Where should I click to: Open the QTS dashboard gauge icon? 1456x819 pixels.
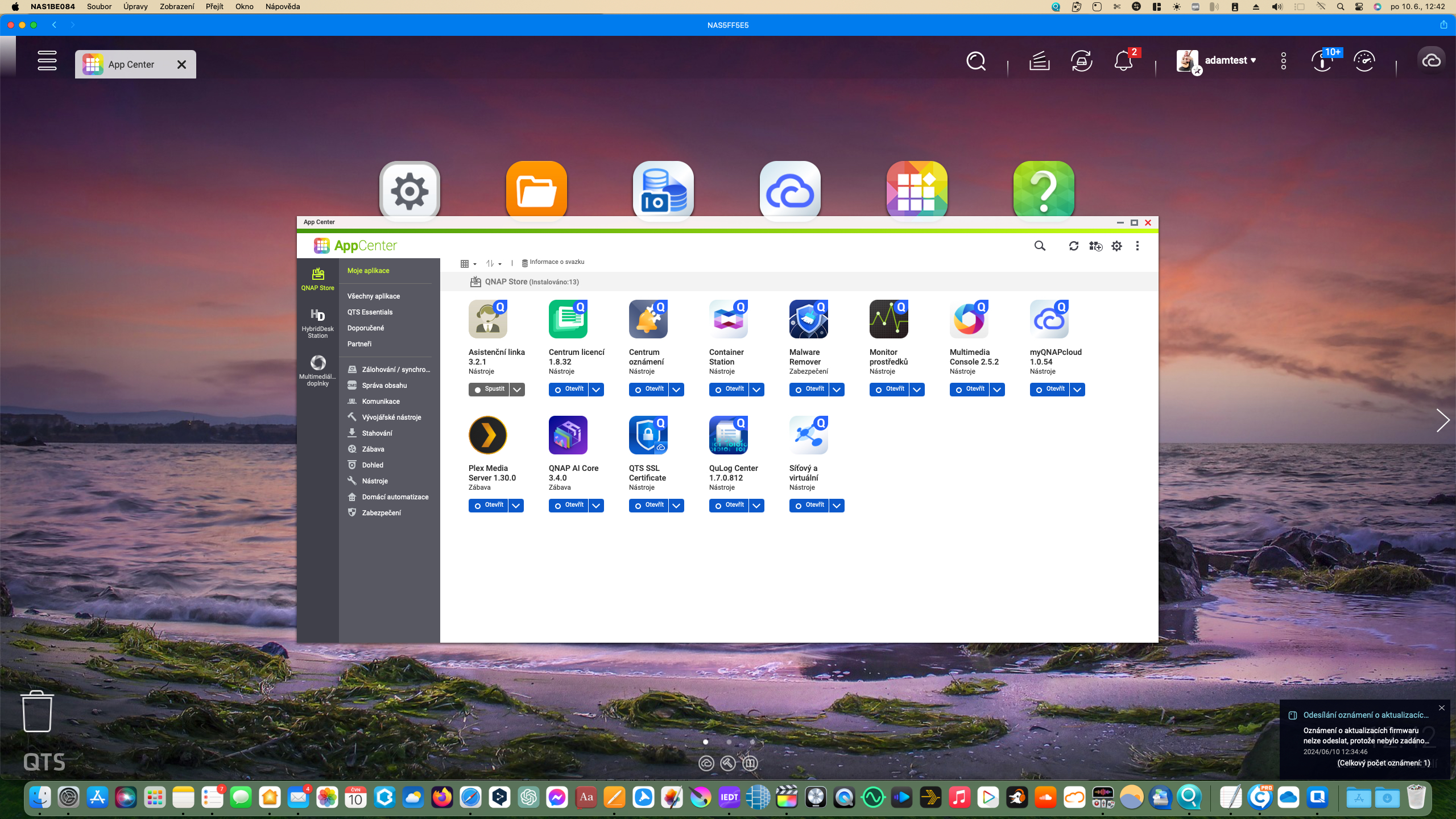pyautogui.click(x=1364, y=61)
